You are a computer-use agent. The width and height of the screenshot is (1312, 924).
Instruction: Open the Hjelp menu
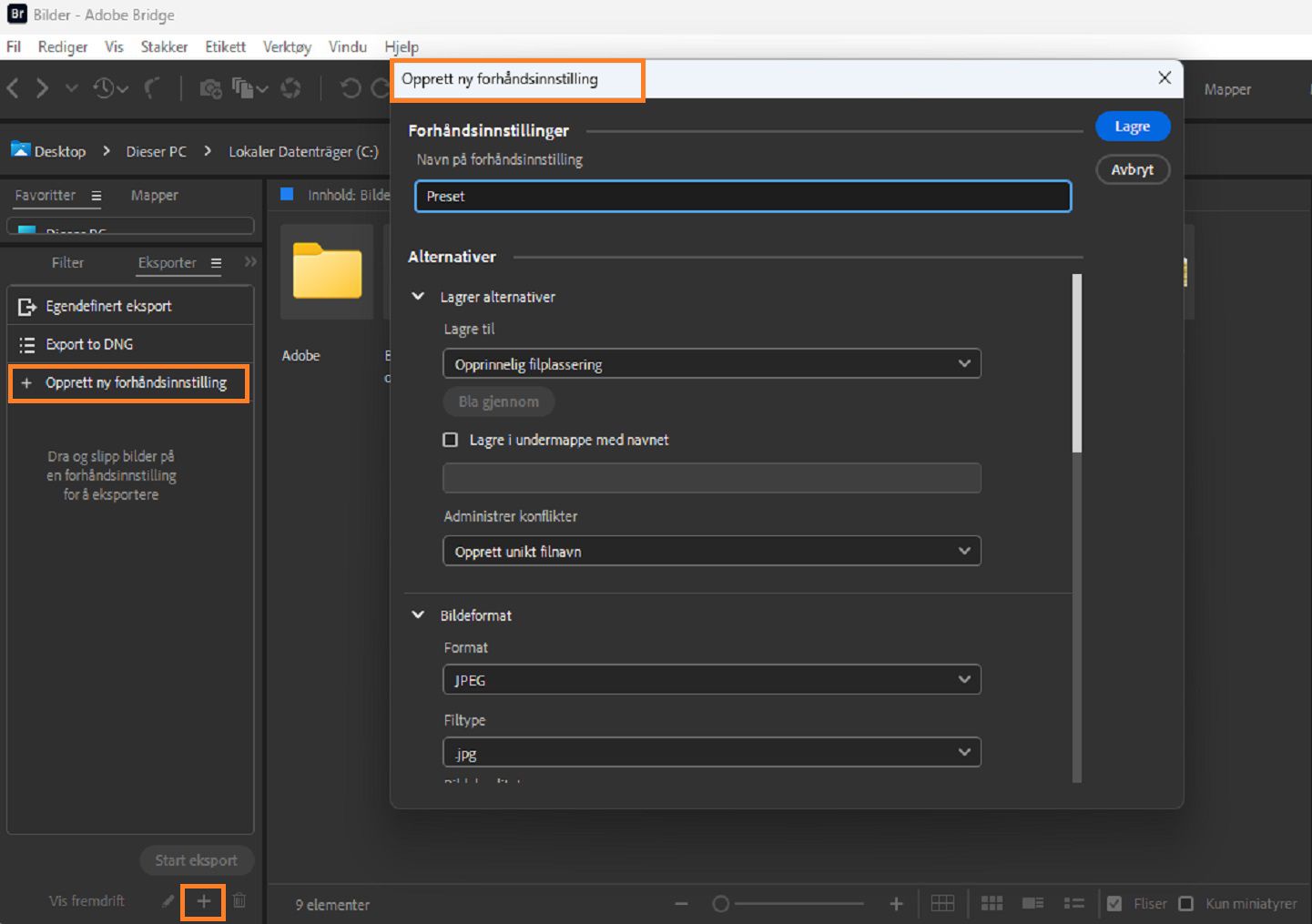coord(402,46)
